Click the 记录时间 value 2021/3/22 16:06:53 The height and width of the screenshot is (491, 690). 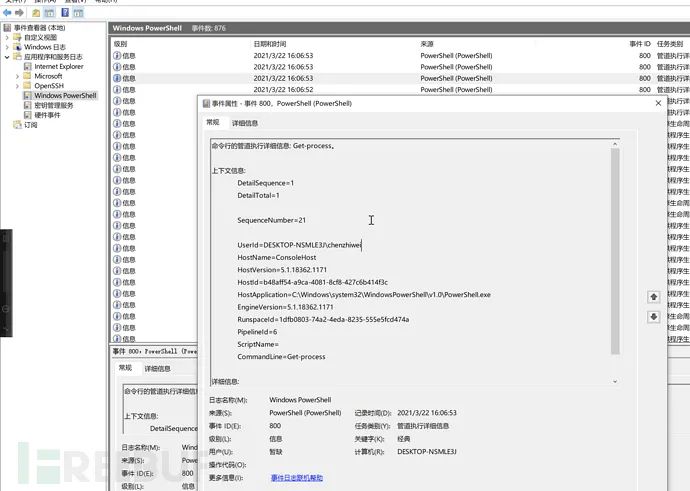427,413
